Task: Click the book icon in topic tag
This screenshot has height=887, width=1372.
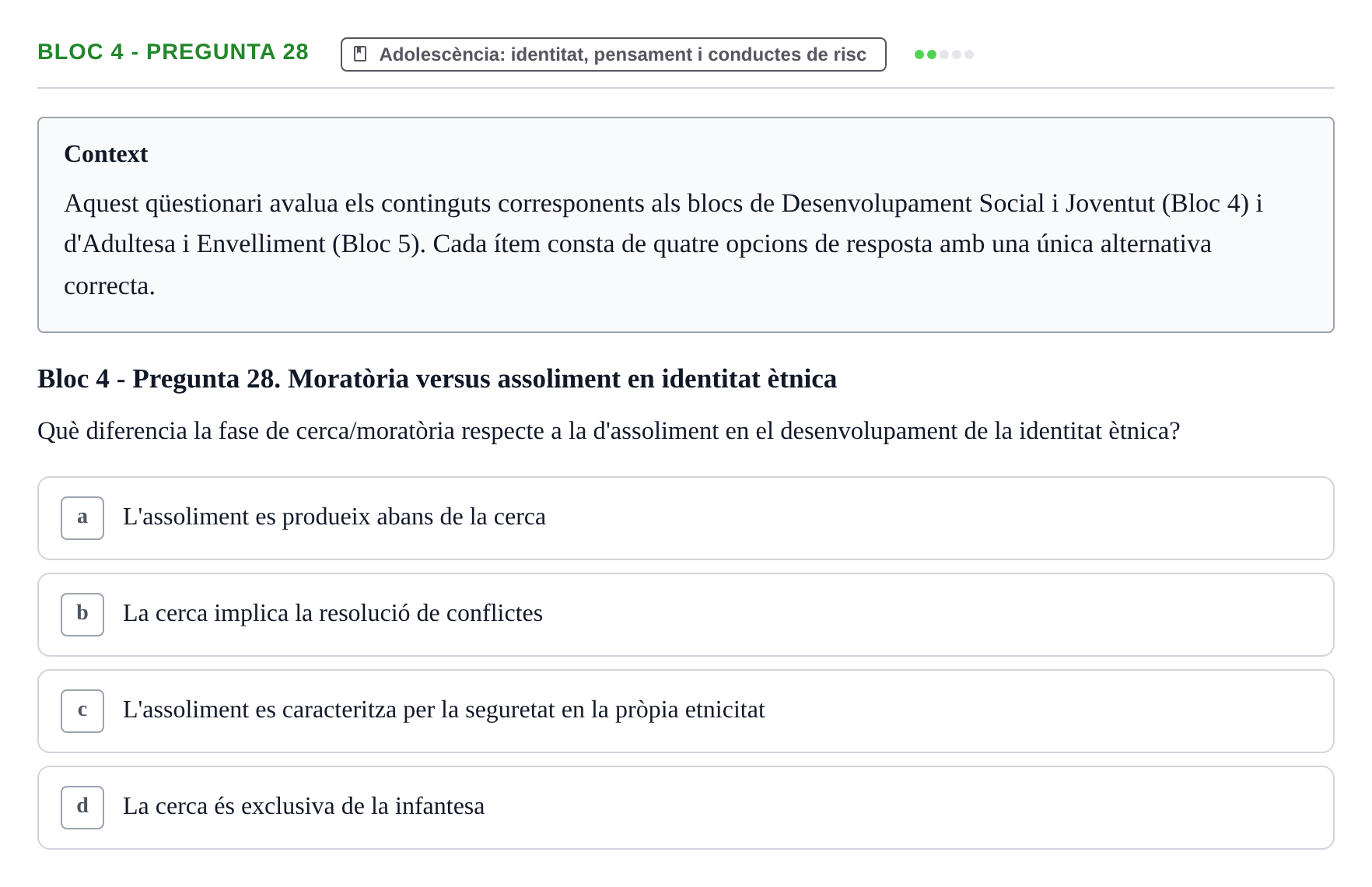Action: [360, 54]
